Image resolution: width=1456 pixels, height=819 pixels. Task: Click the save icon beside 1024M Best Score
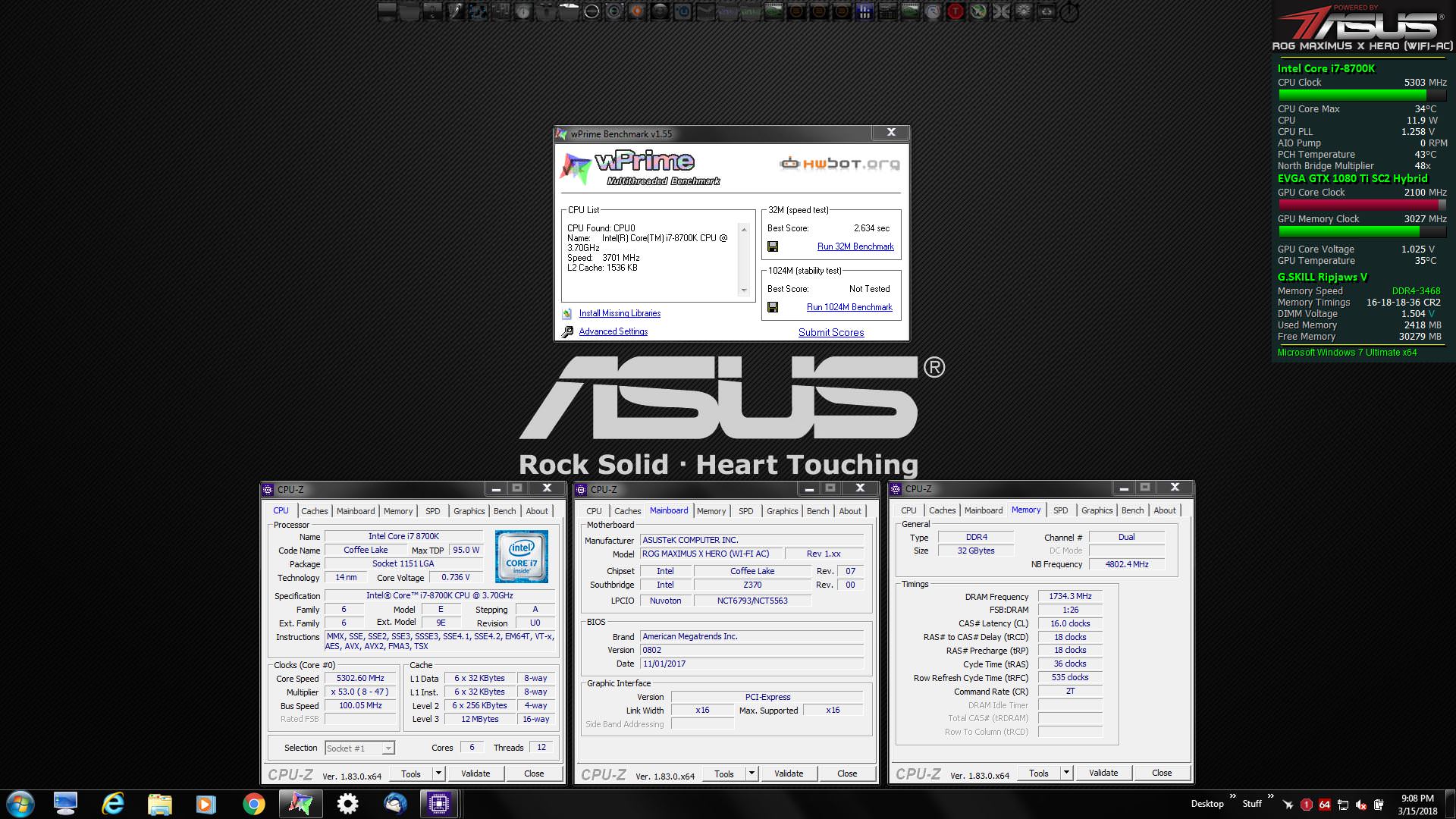(x=773, y=307)
